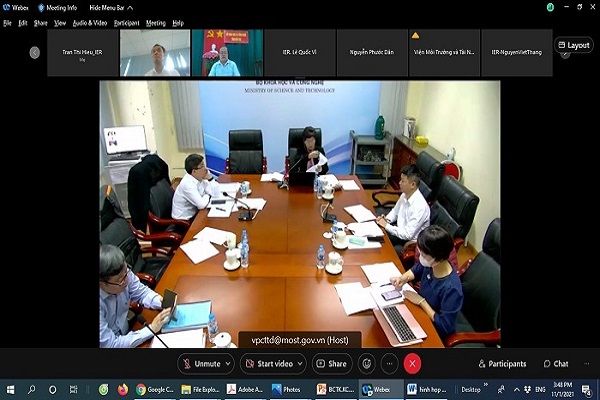
Task: Select the video tile with red flag background
Action: point(227,52)
